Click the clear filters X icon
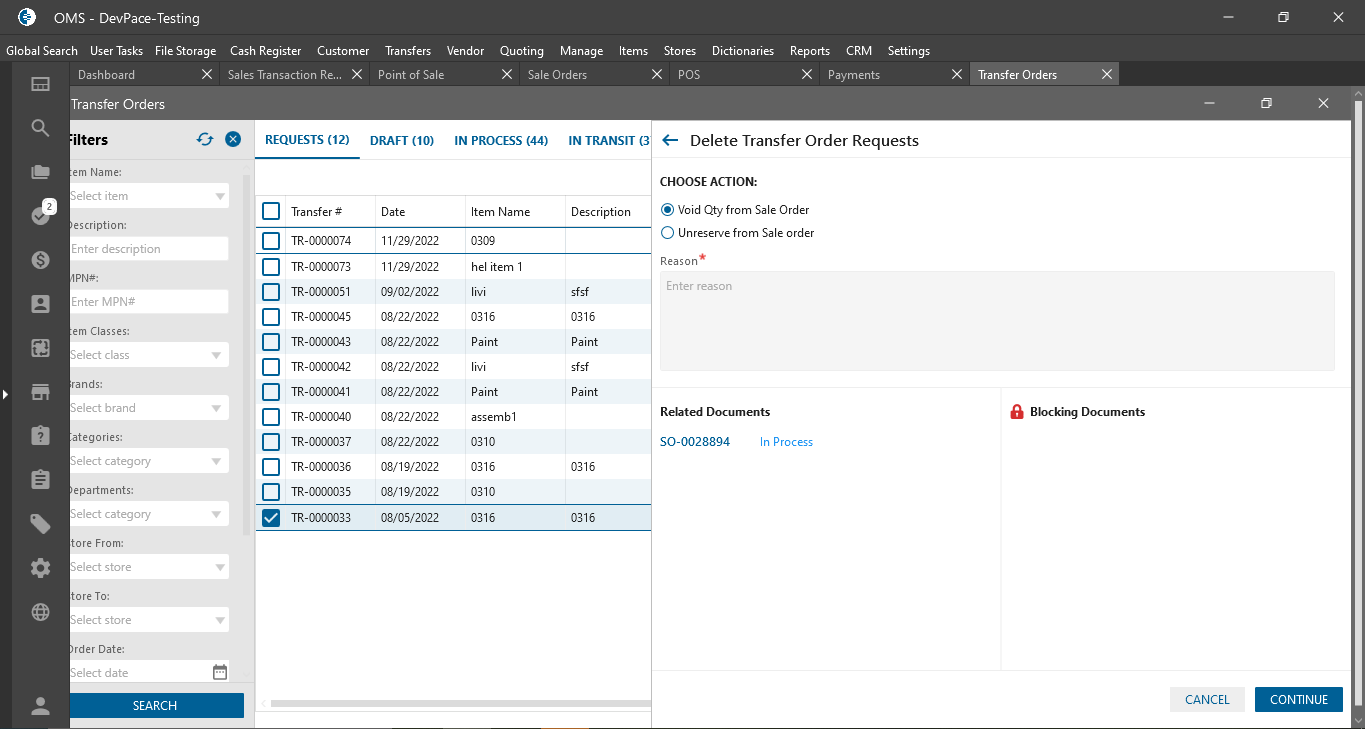Image resolution: width=1365 pixels, height=729 pixels. coord(233,140)
